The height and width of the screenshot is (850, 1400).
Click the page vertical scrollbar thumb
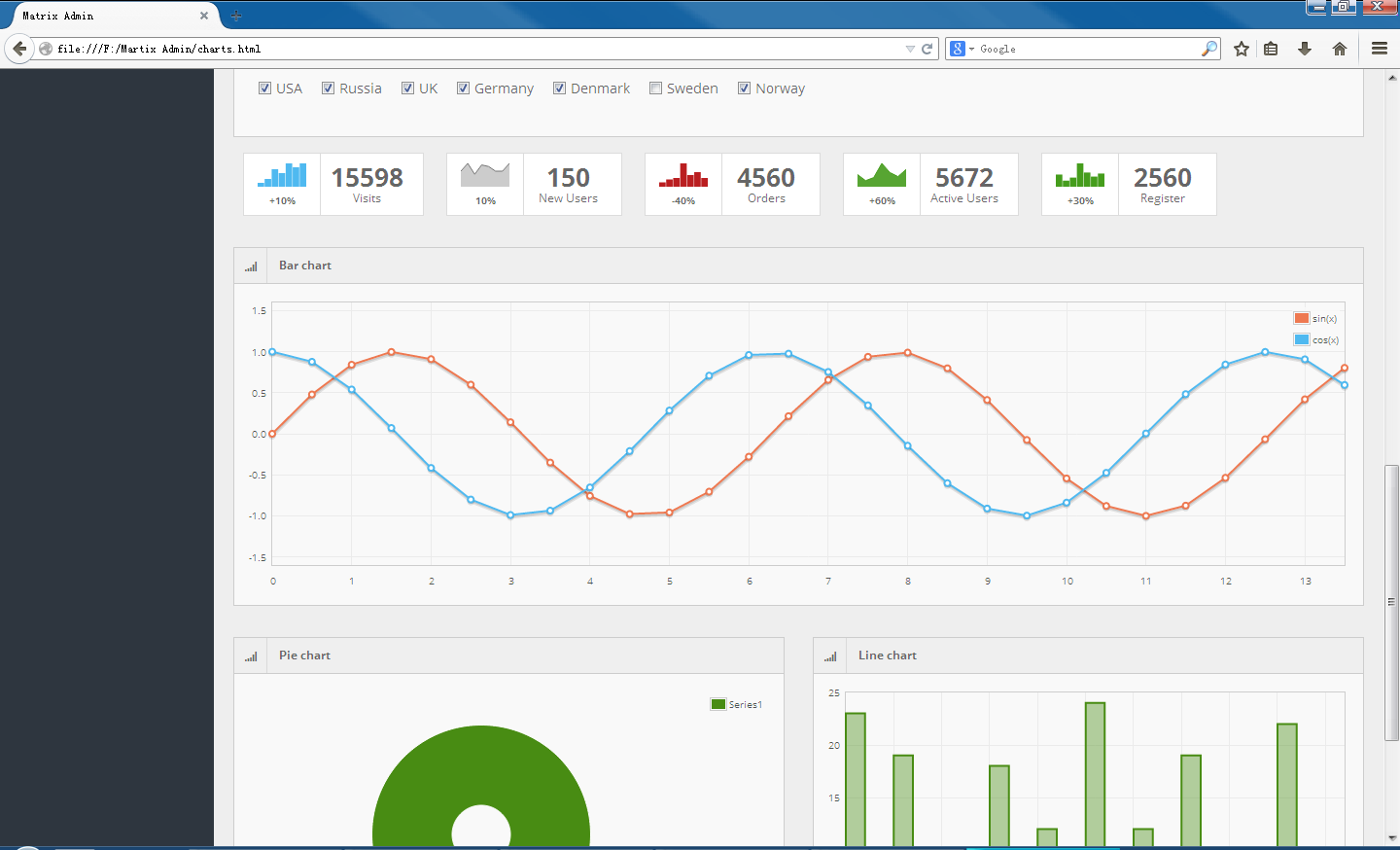pyautogui.click(x=1391, y=603)
